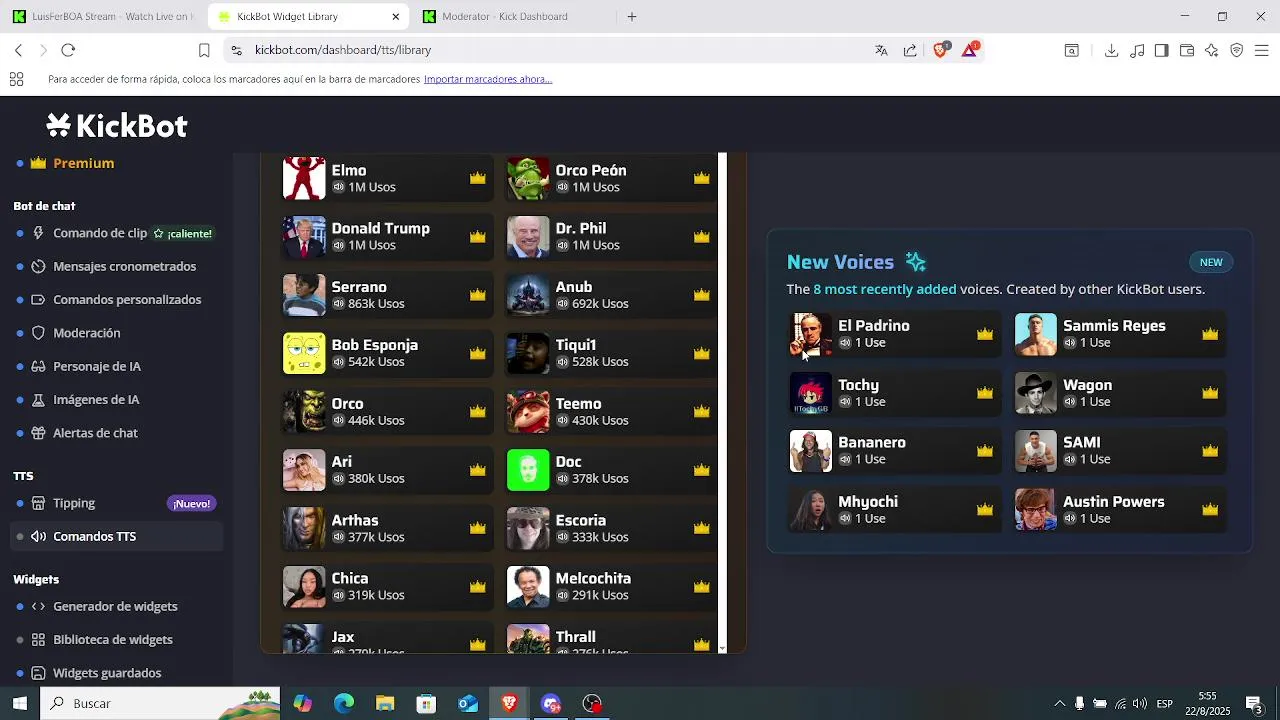
Task: Open the downloads icon
Action: [x=1111, y=50]
